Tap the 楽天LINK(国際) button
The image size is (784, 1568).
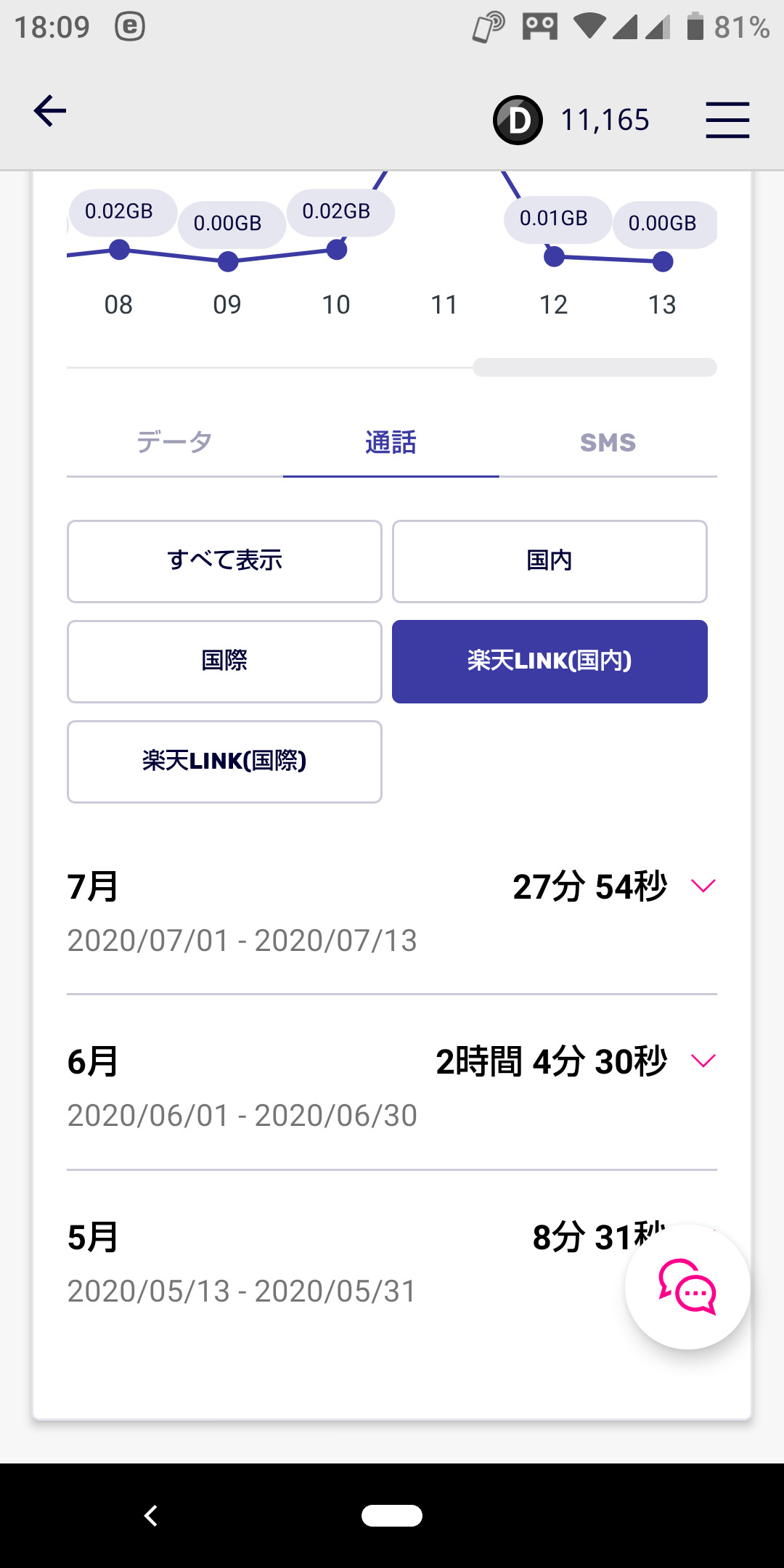[224, 761]
